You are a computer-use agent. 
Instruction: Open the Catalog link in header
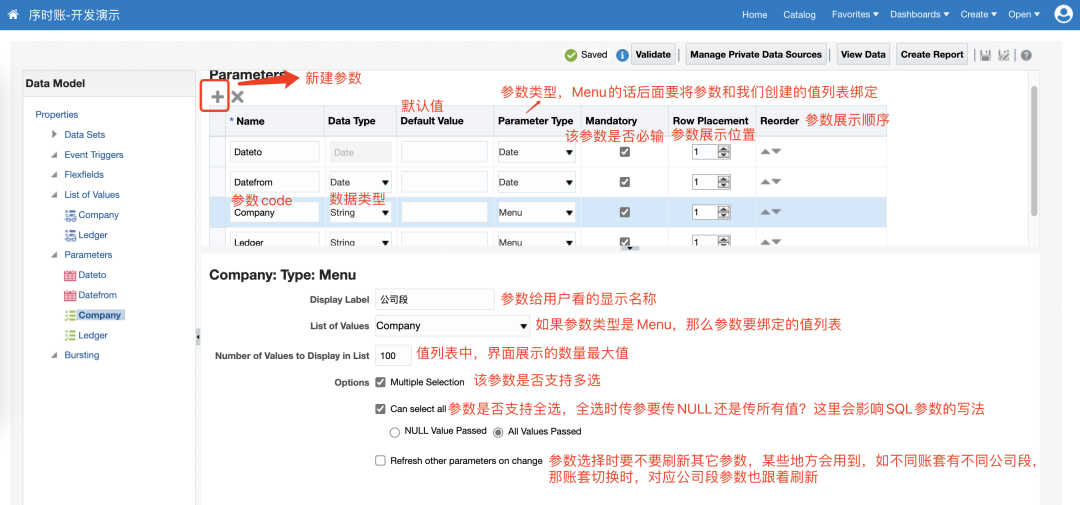tap(799, 14)
